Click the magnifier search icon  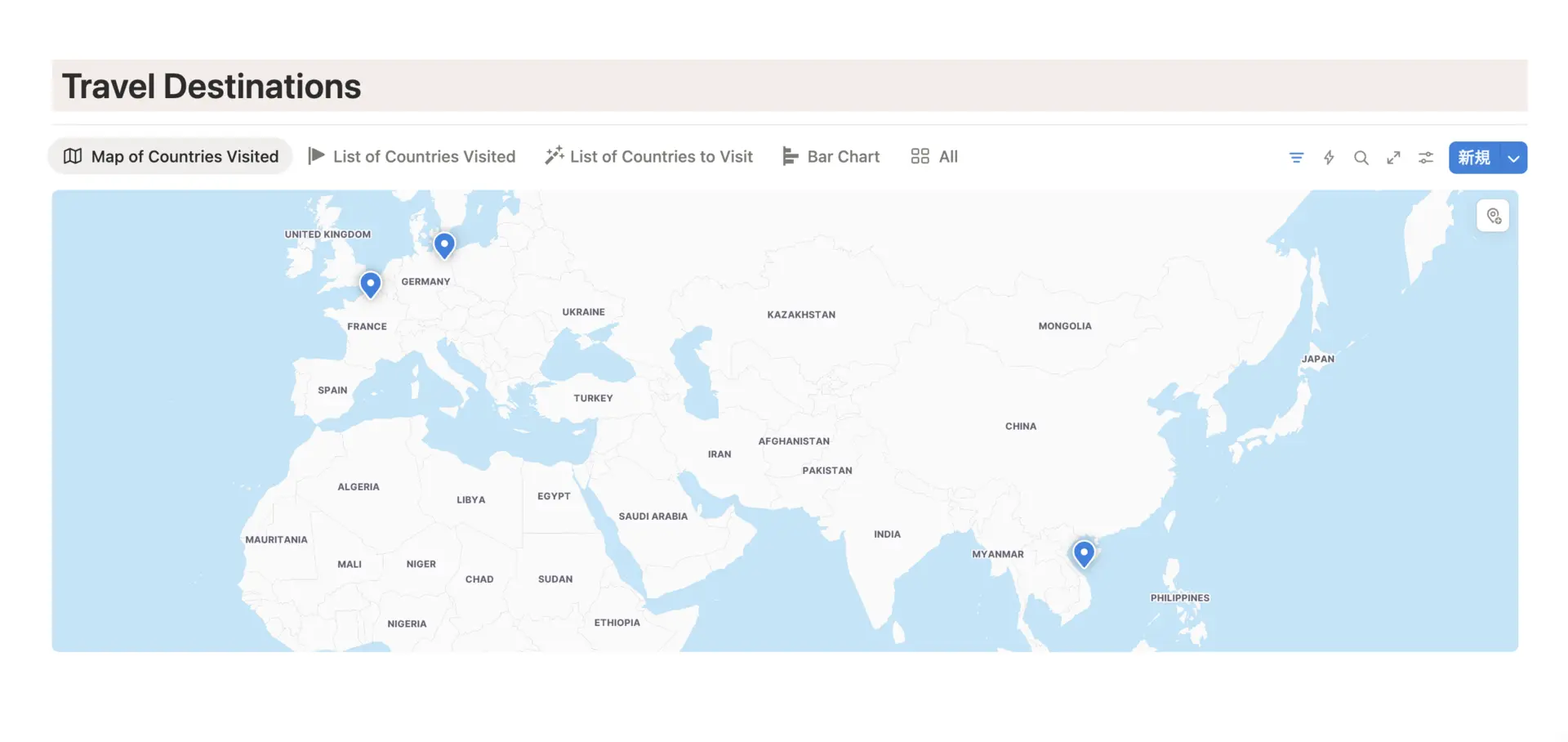point(1361,158)
